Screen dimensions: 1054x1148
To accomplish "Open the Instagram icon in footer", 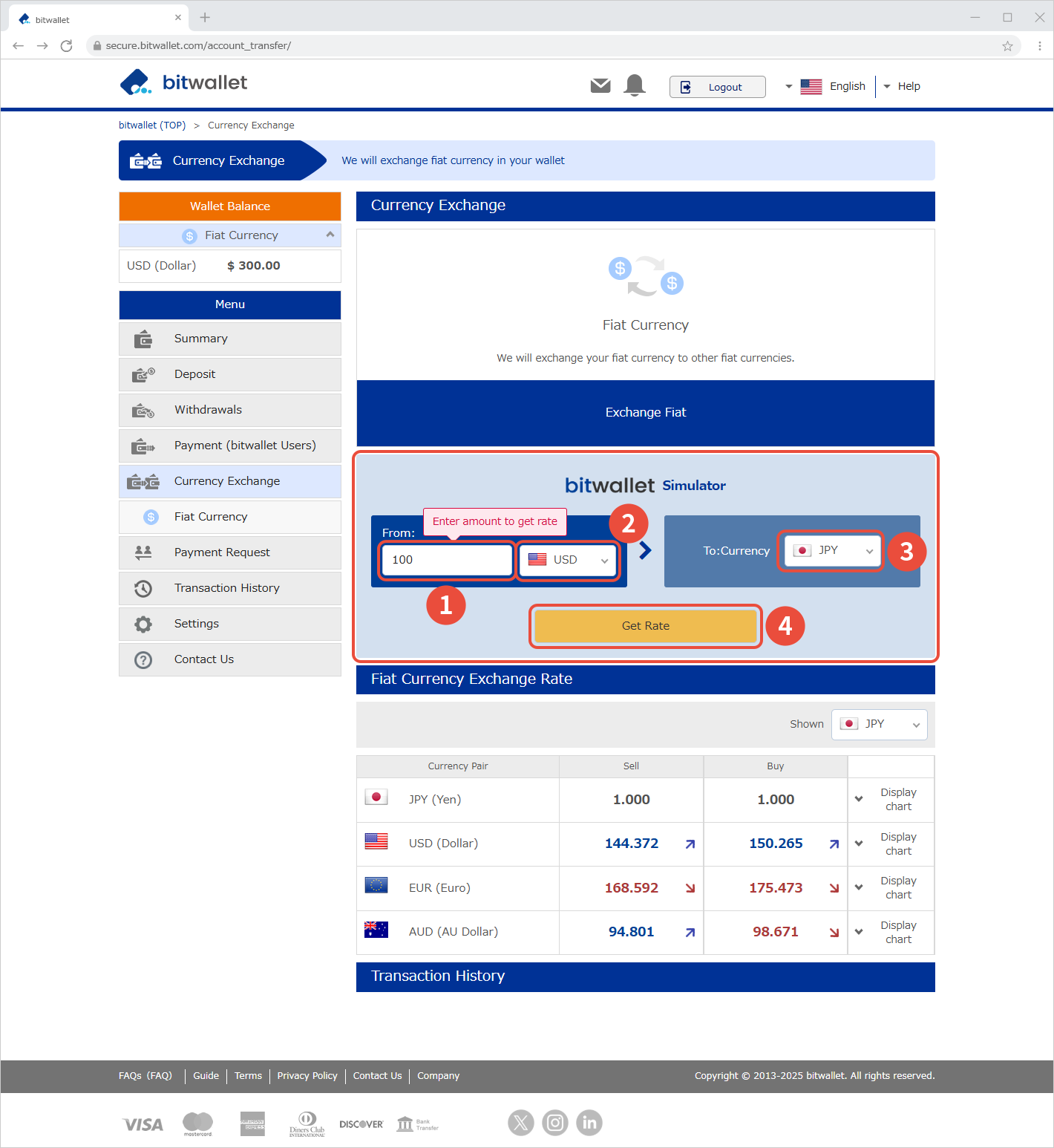I will (555, 1123).
